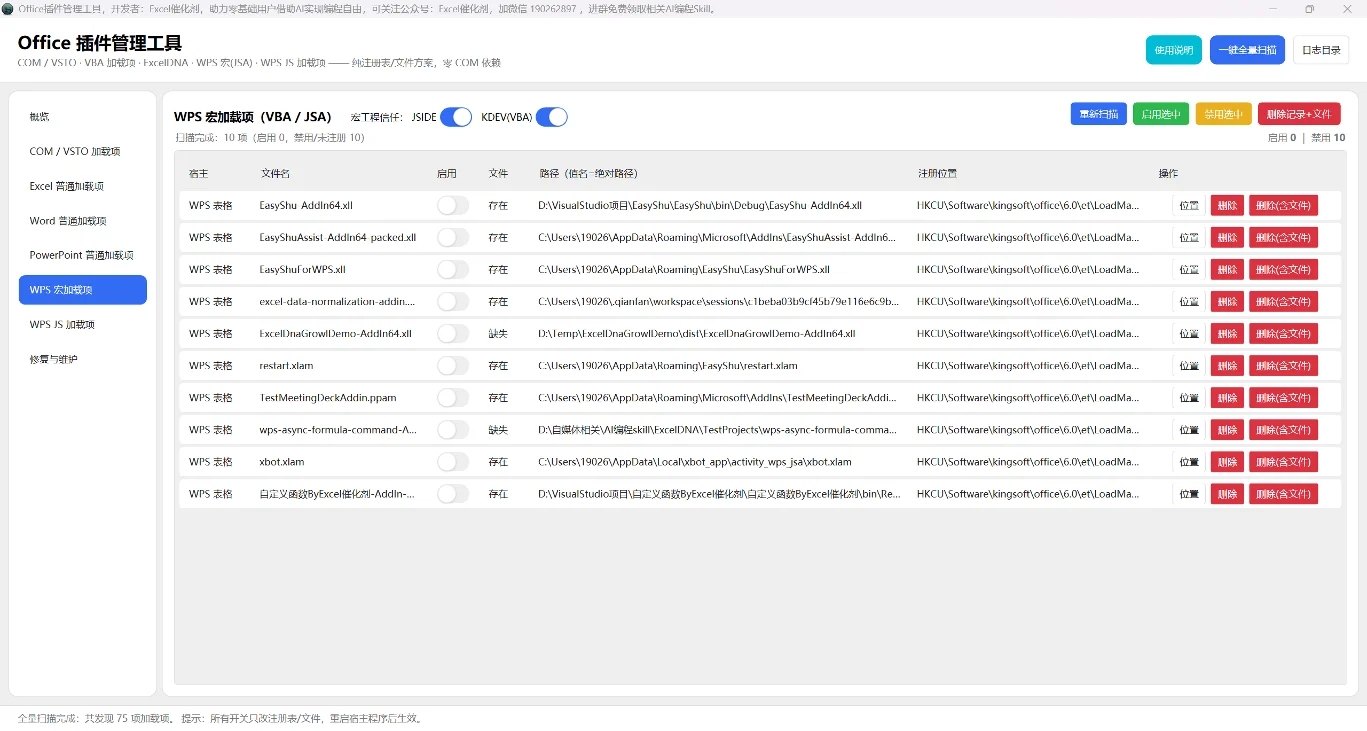
Task: Click the 使用说明 button
Action: (1174, 50)
